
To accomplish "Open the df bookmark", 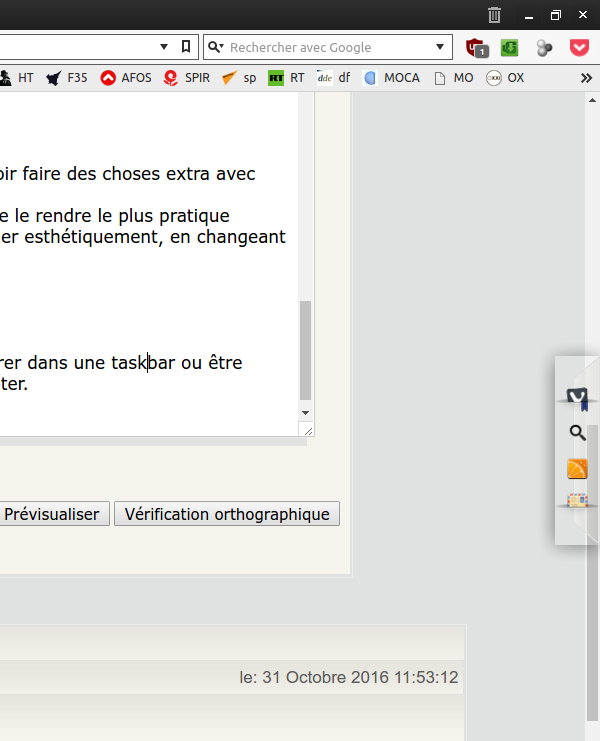I will coord(334,78).
